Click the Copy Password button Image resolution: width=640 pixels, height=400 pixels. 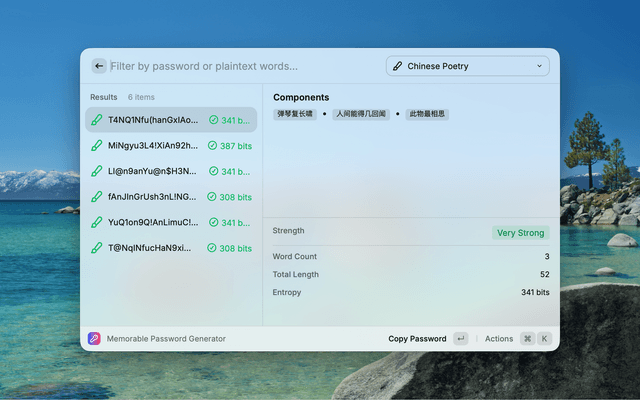tap(417, 339)
